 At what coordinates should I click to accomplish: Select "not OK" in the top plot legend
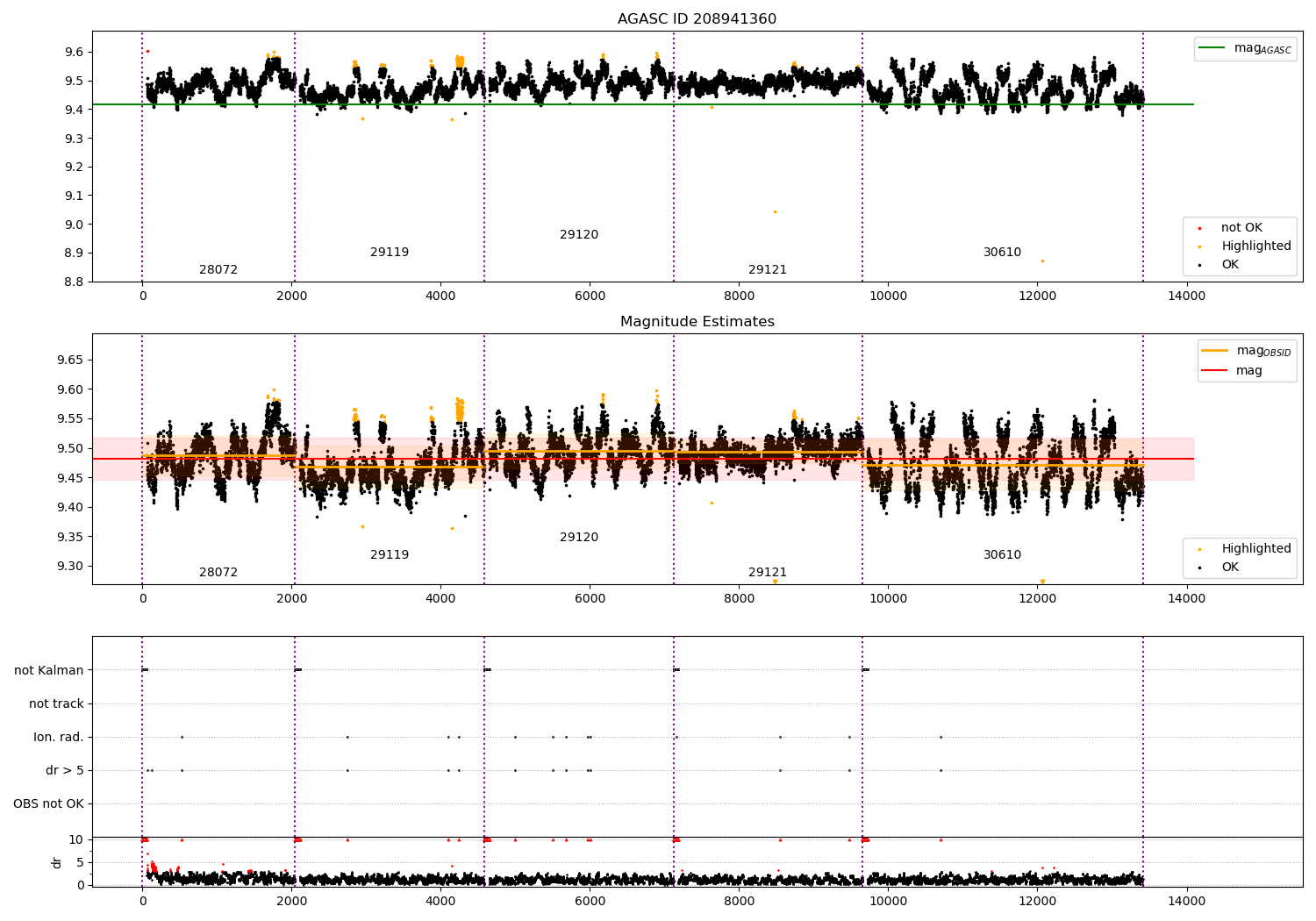(x=1241, y=228)
